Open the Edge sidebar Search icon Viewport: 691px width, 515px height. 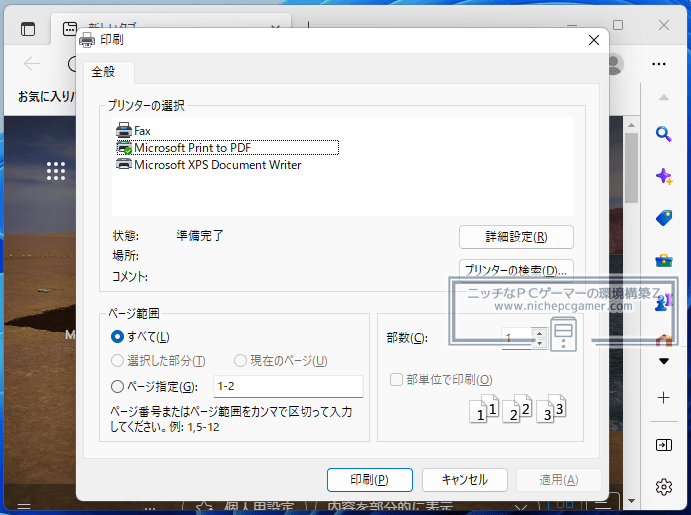point(663,134)
